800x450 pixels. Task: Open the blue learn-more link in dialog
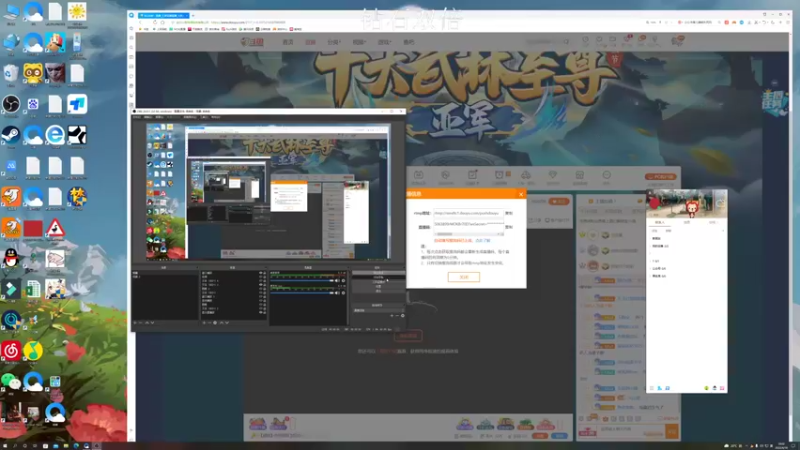click(x=483, y=240)
